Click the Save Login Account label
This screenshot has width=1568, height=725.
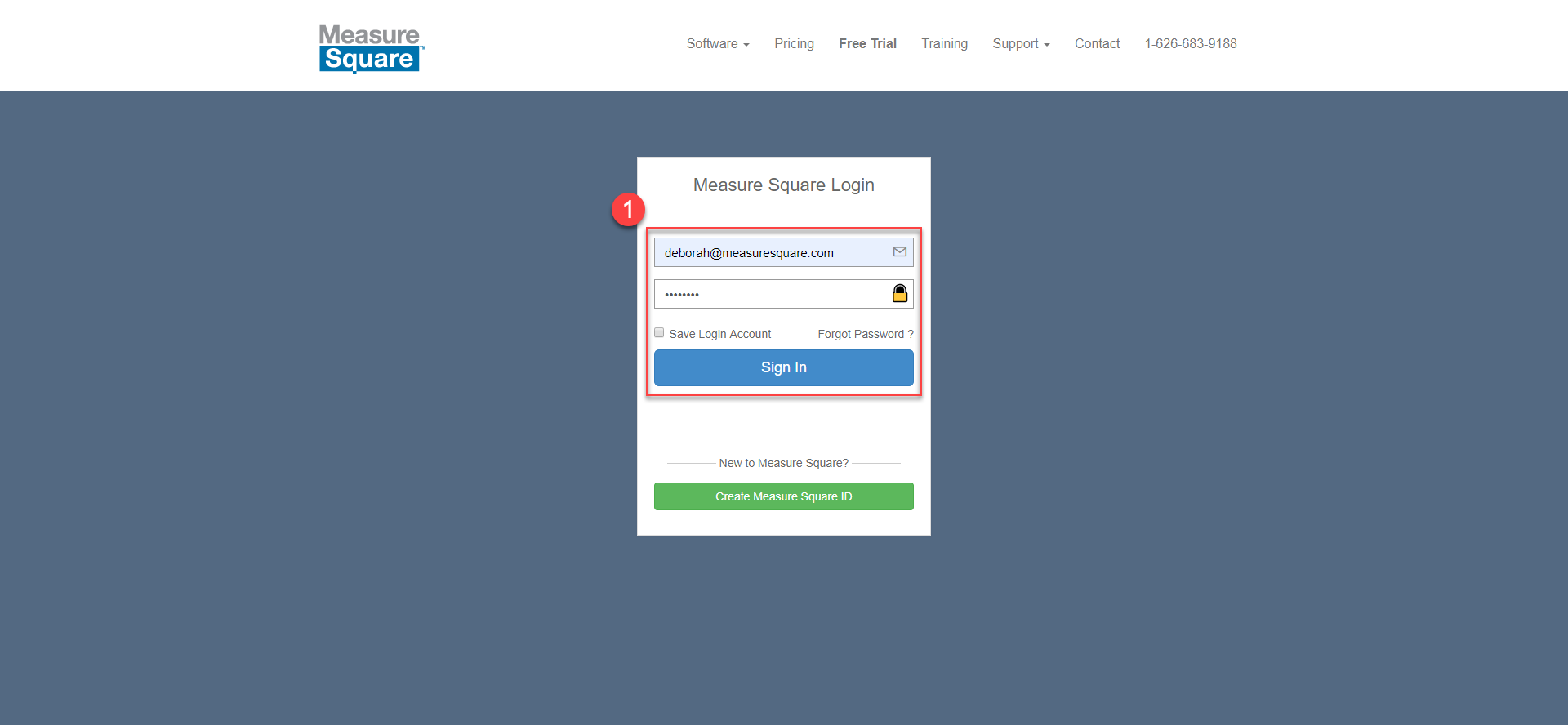pos(719,334)
